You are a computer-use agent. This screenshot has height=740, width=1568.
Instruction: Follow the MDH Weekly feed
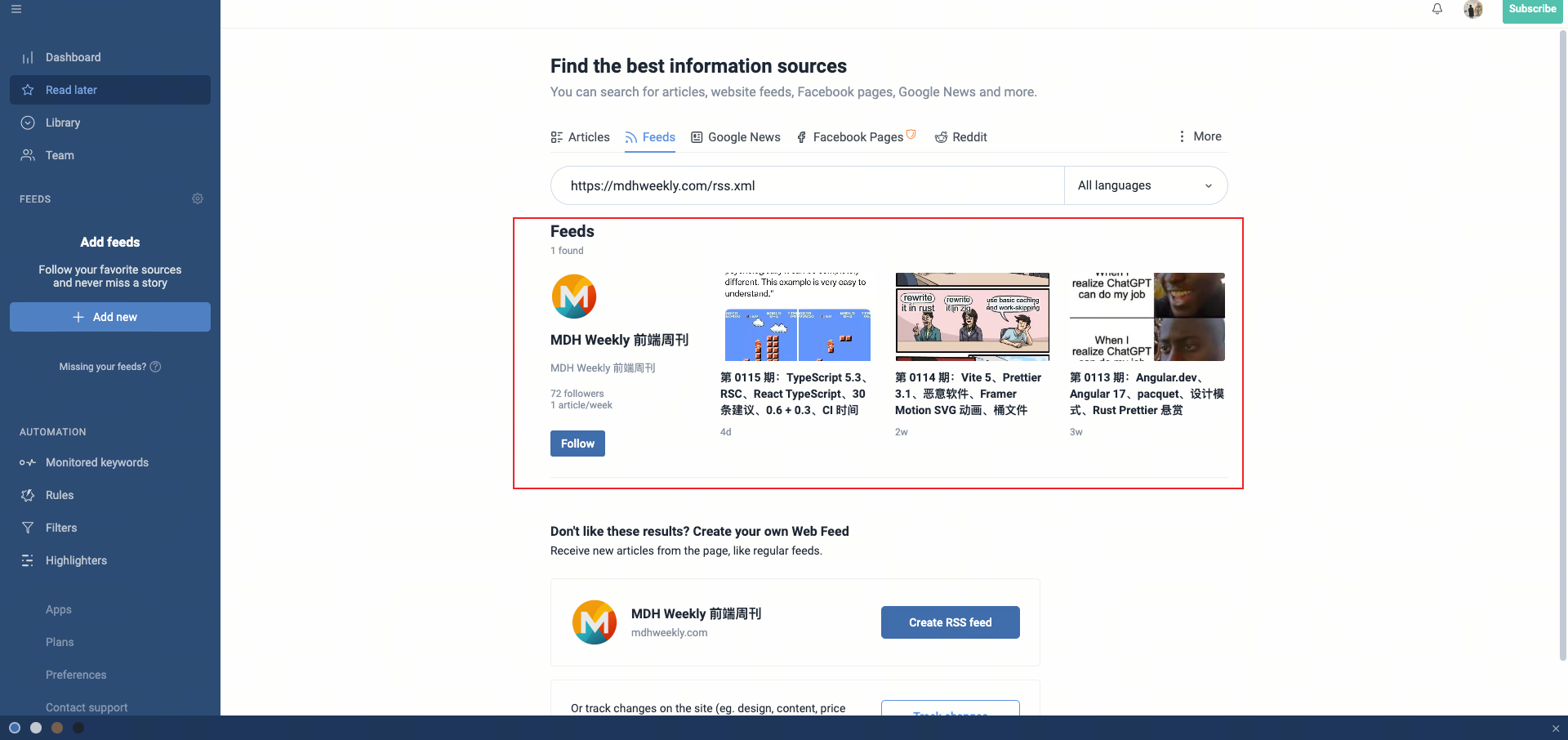pyautogui.click(x=577, y=444)
